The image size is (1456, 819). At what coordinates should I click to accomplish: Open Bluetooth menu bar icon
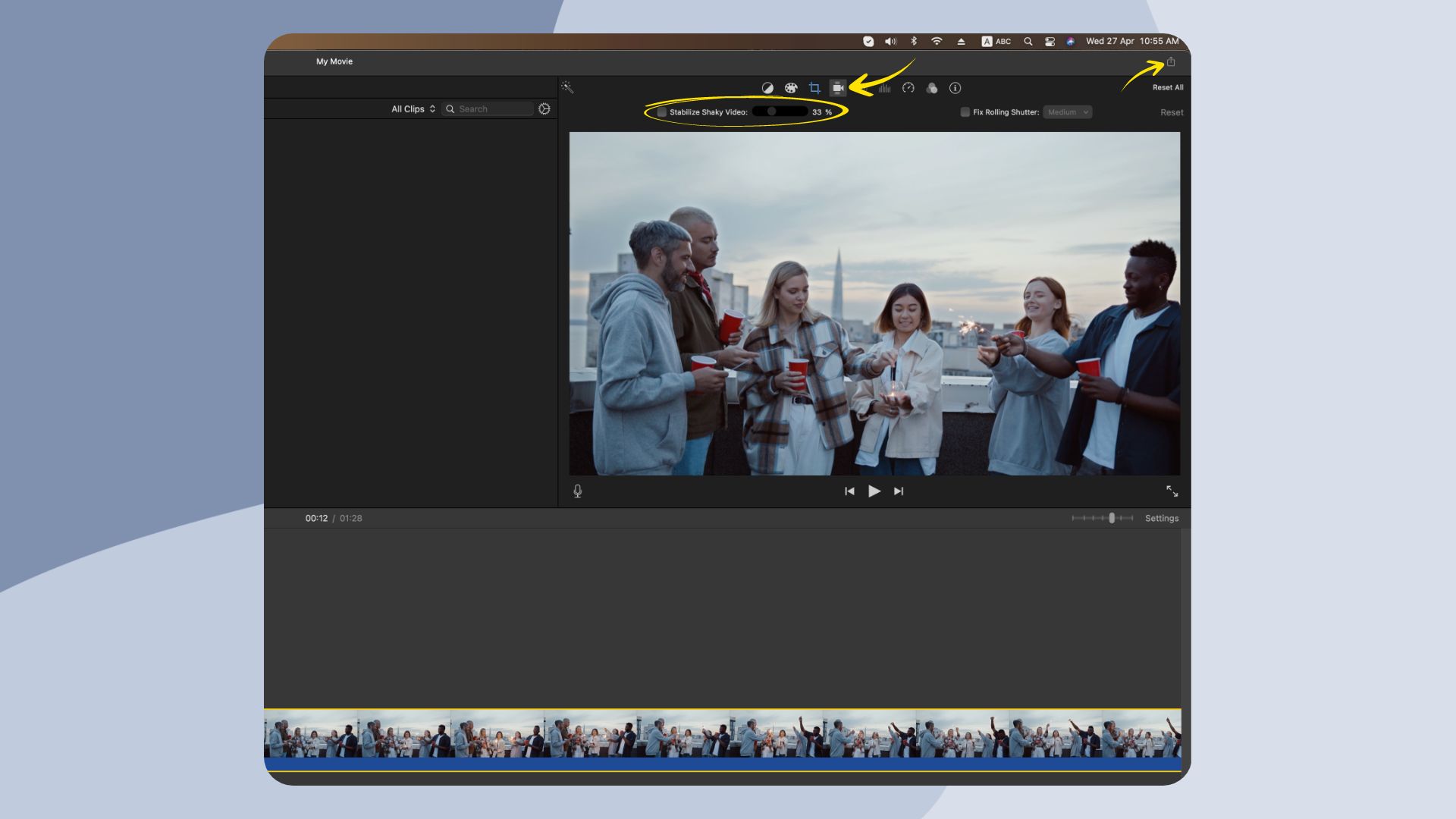914,42
